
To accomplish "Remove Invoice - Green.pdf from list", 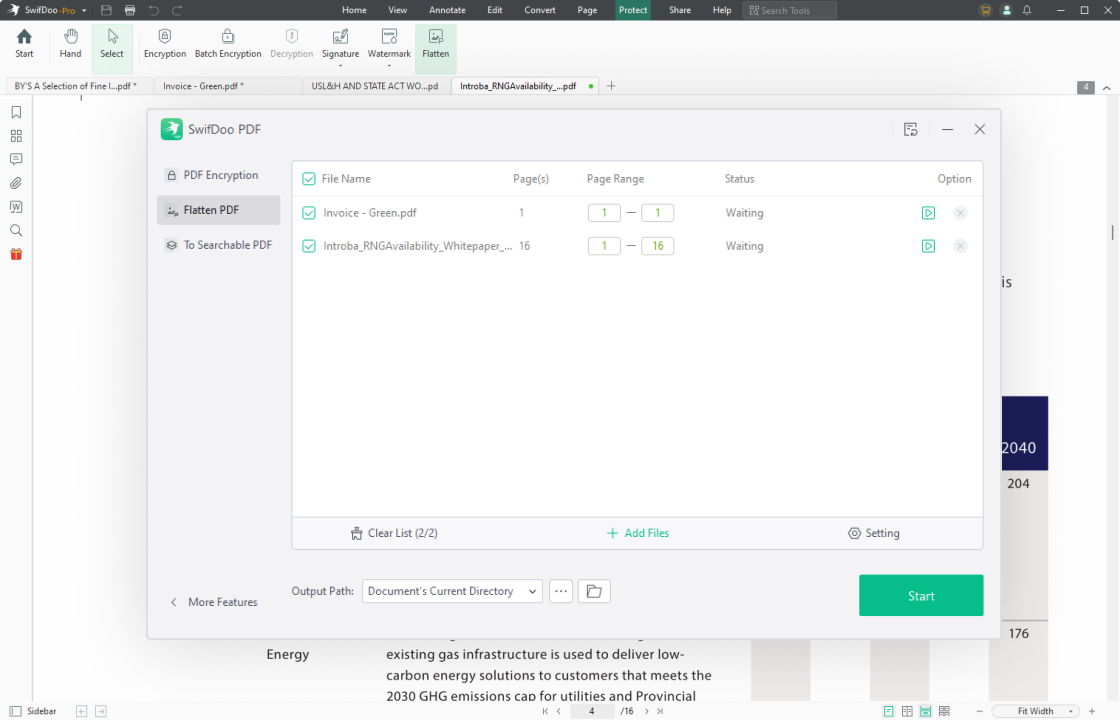I will (960, 213).
